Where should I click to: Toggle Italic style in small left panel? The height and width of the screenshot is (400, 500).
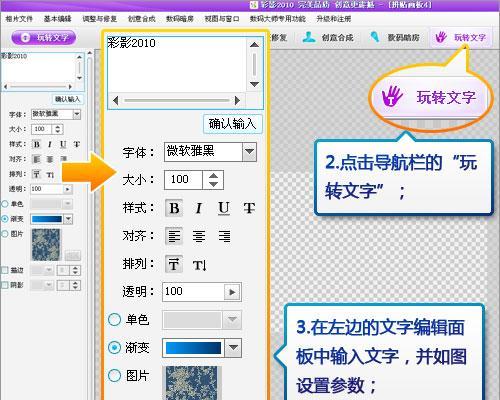[50, 144]
